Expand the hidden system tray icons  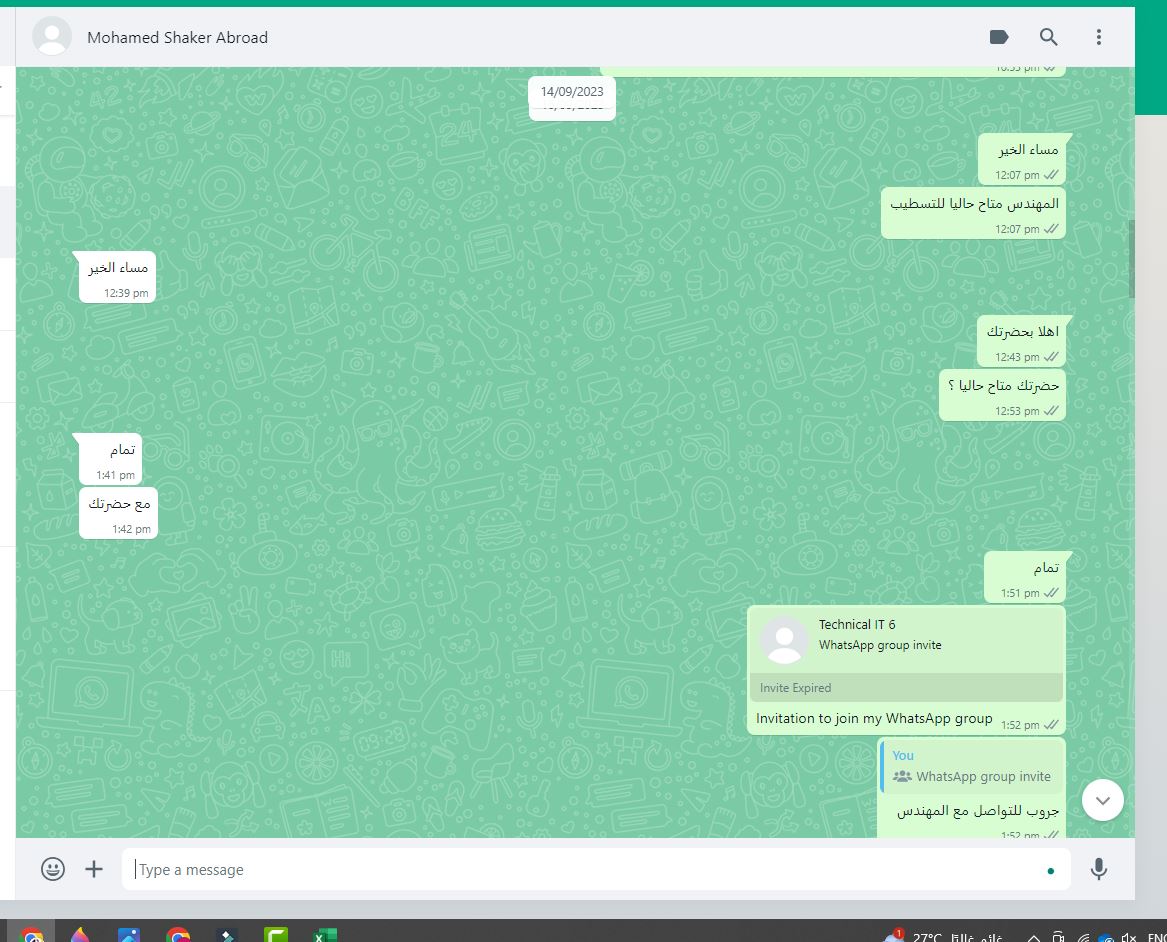(x=1033, y=937)
